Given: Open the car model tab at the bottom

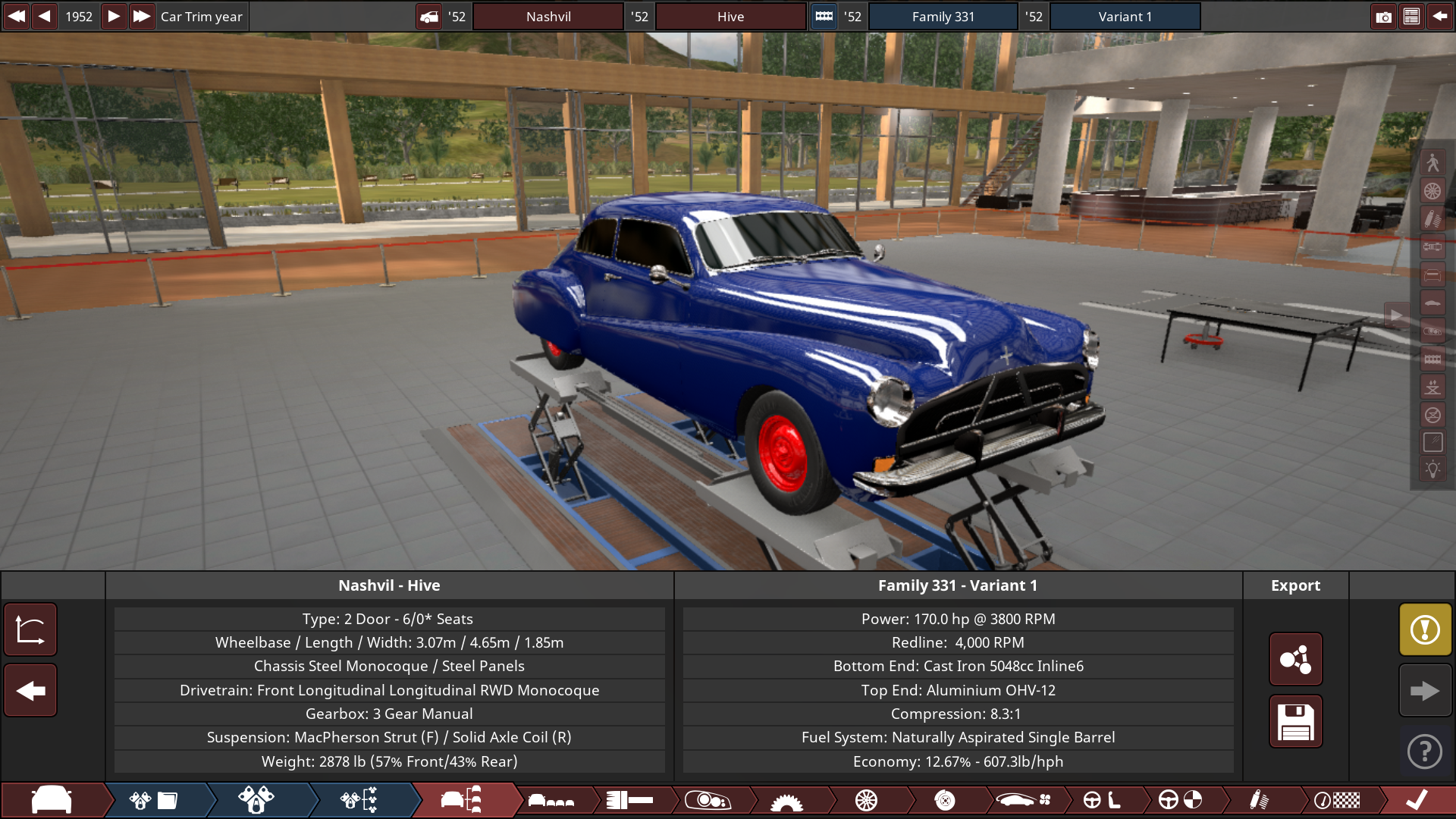Looking at the screenshot, I should (52, 800).
